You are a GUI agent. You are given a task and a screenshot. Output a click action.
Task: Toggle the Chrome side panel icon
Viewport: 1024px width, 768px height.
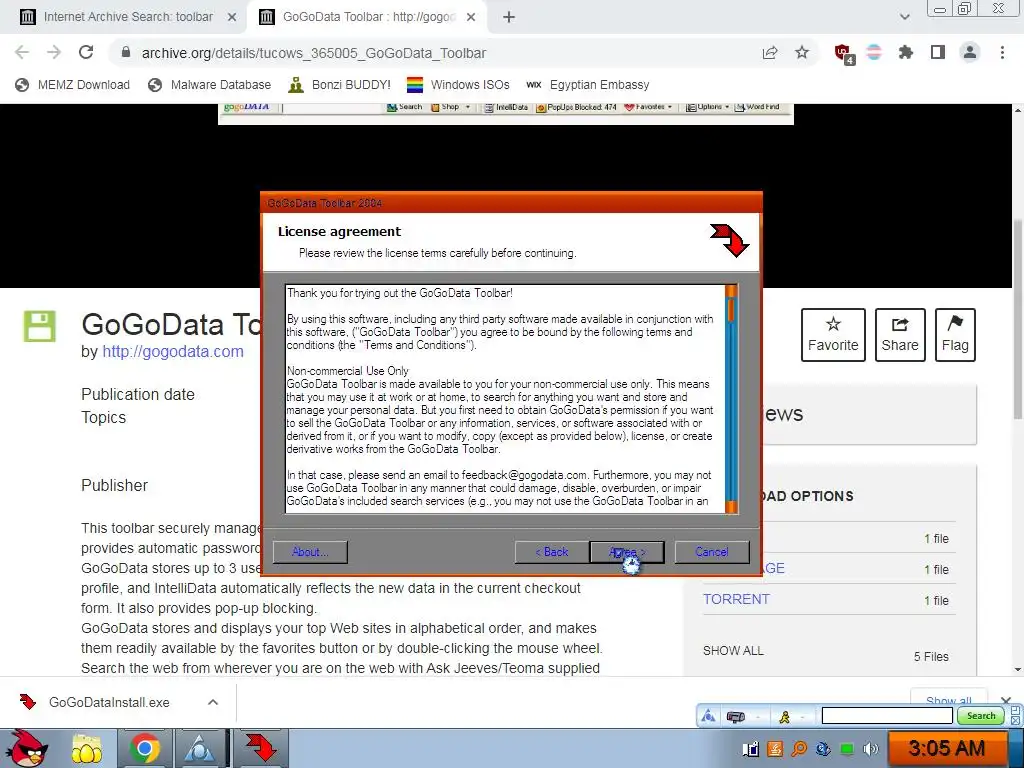[x=938, y=53]
